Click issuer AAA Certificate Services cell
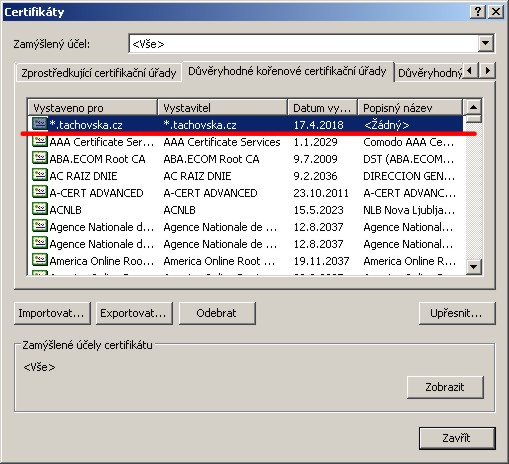The height and width of the screenshot is (464, 509). [222, 142]
